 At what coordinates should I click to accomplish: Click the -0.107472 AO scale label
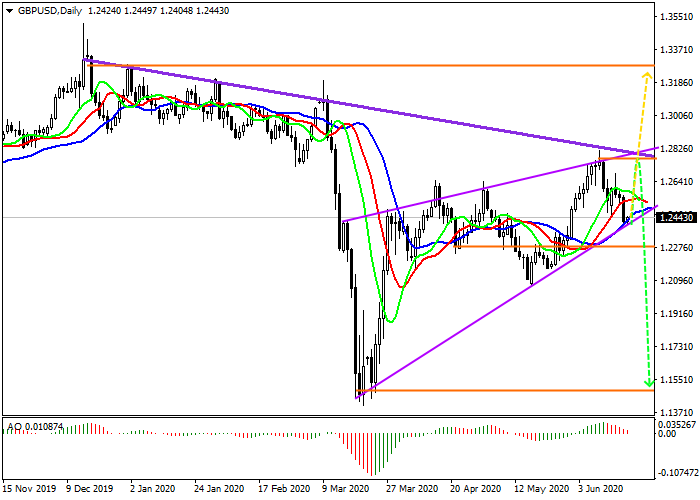pyautogui.click(x=677, y=471)
